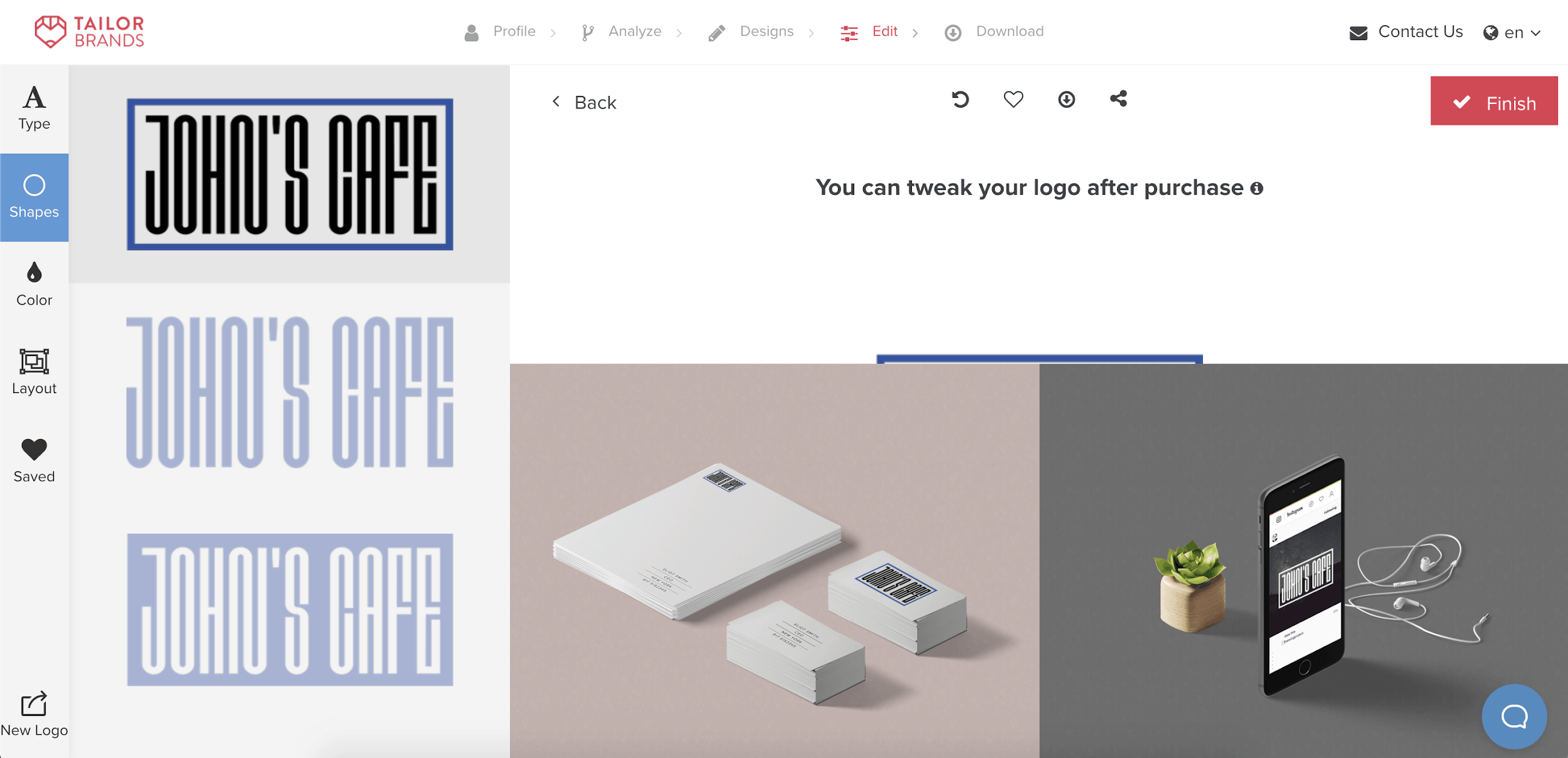The width and height of the screenshot is (1568, 758).
Task: Click the download info icon
Action: [1066, 99]
